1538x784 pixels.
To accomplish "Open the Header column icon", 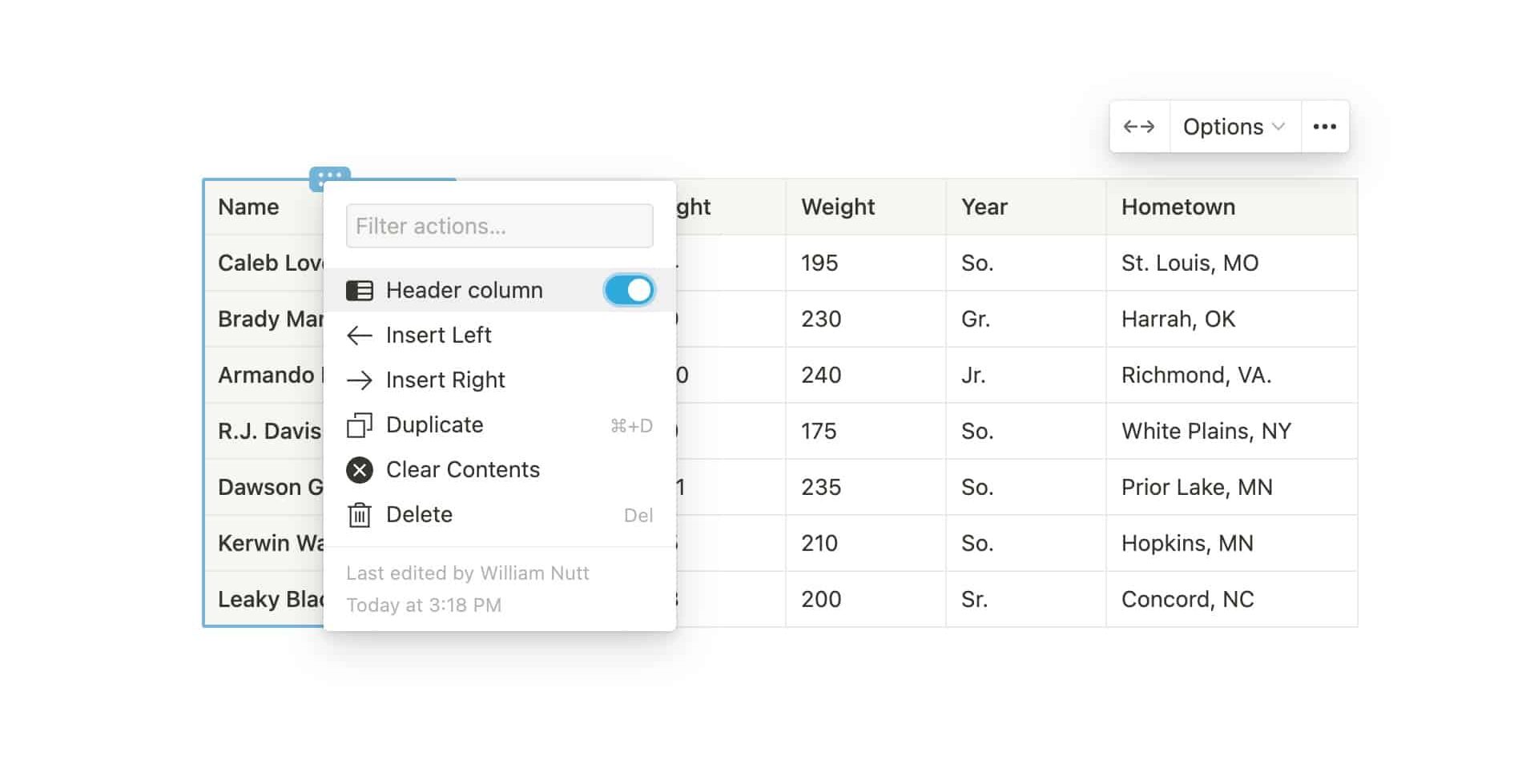I will (x=360, y=290).
